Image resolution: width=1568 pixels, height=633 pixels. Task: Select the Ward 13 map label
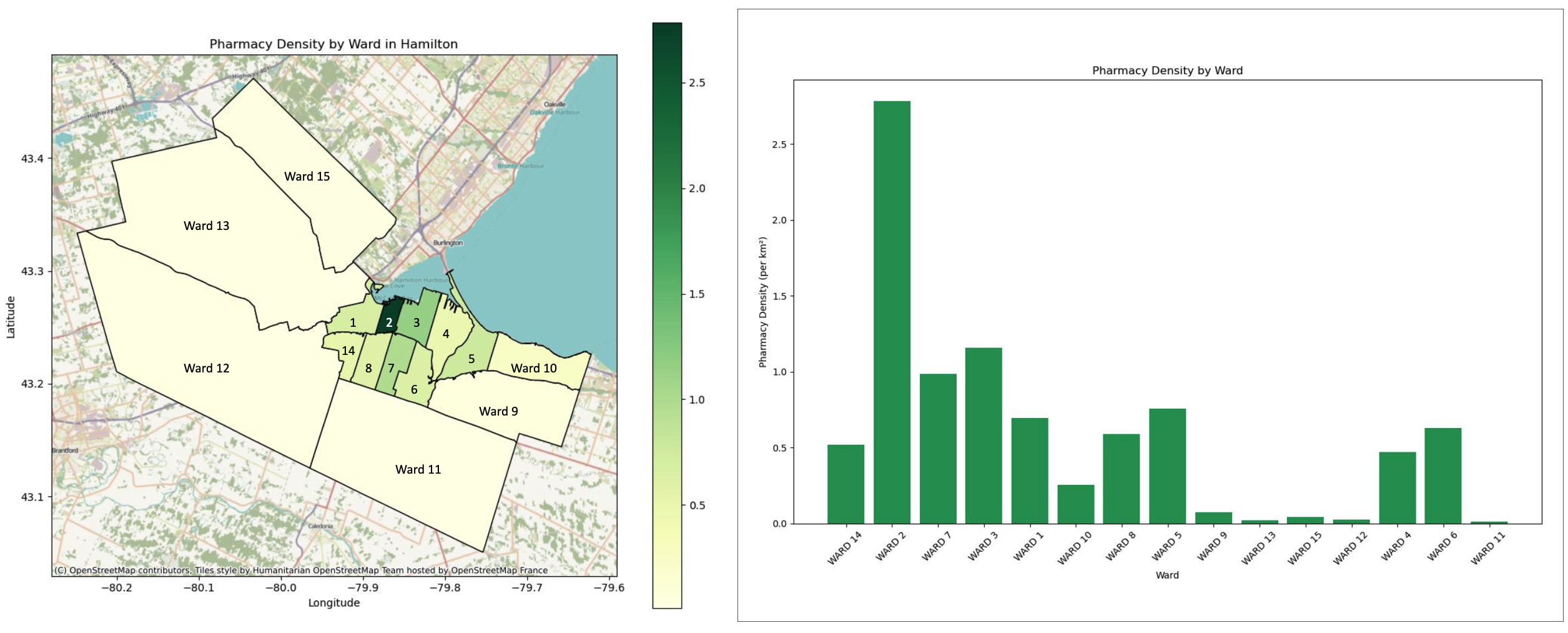[206, 226]
